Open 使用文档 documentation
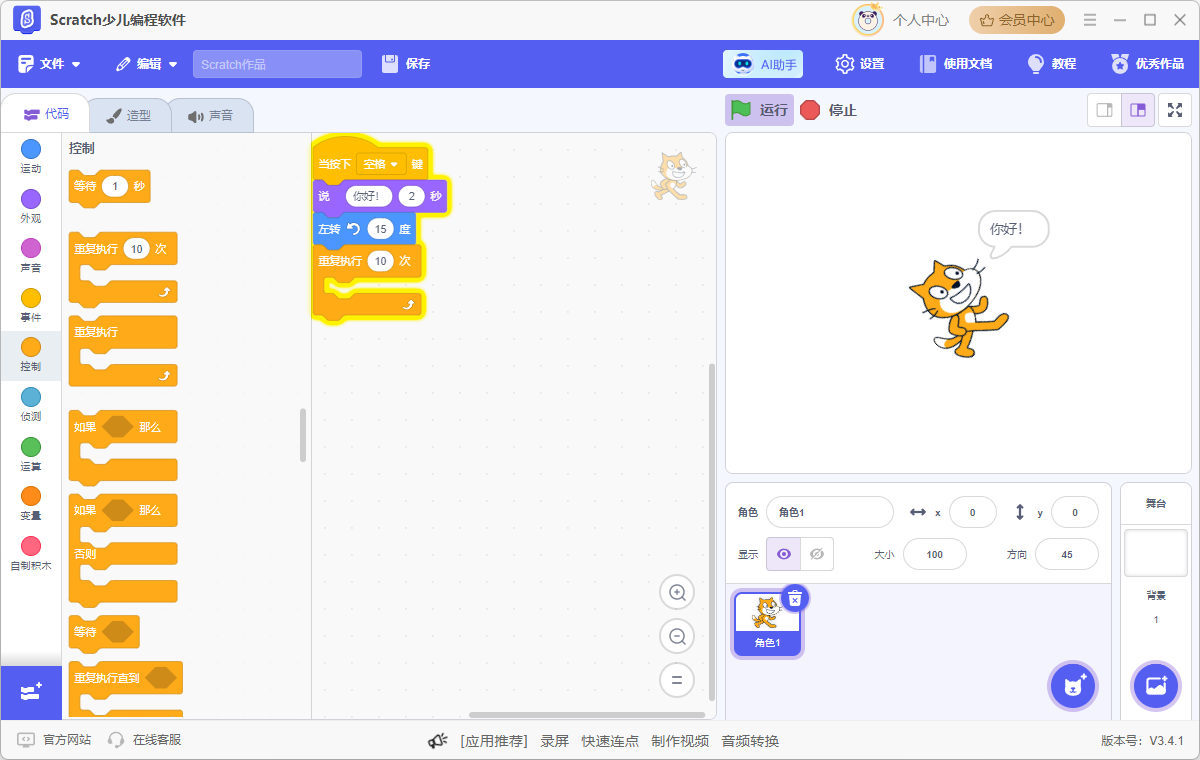Image resolution: width=1200 pixels, height=760 pixels. coord(956,64)
